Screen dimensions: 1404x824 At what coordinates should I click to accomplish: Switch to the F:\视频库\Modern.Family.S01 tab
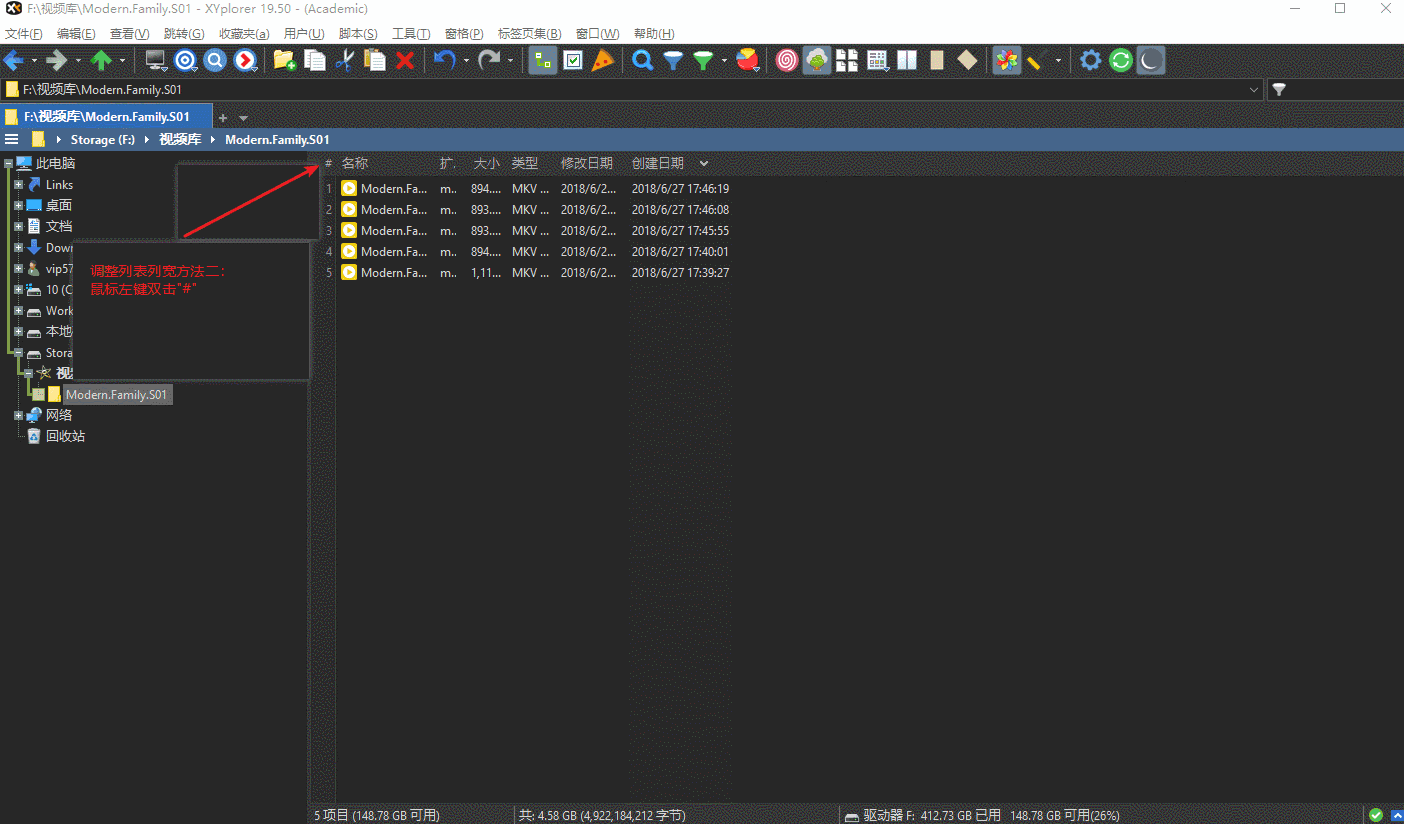coord(107,116)
